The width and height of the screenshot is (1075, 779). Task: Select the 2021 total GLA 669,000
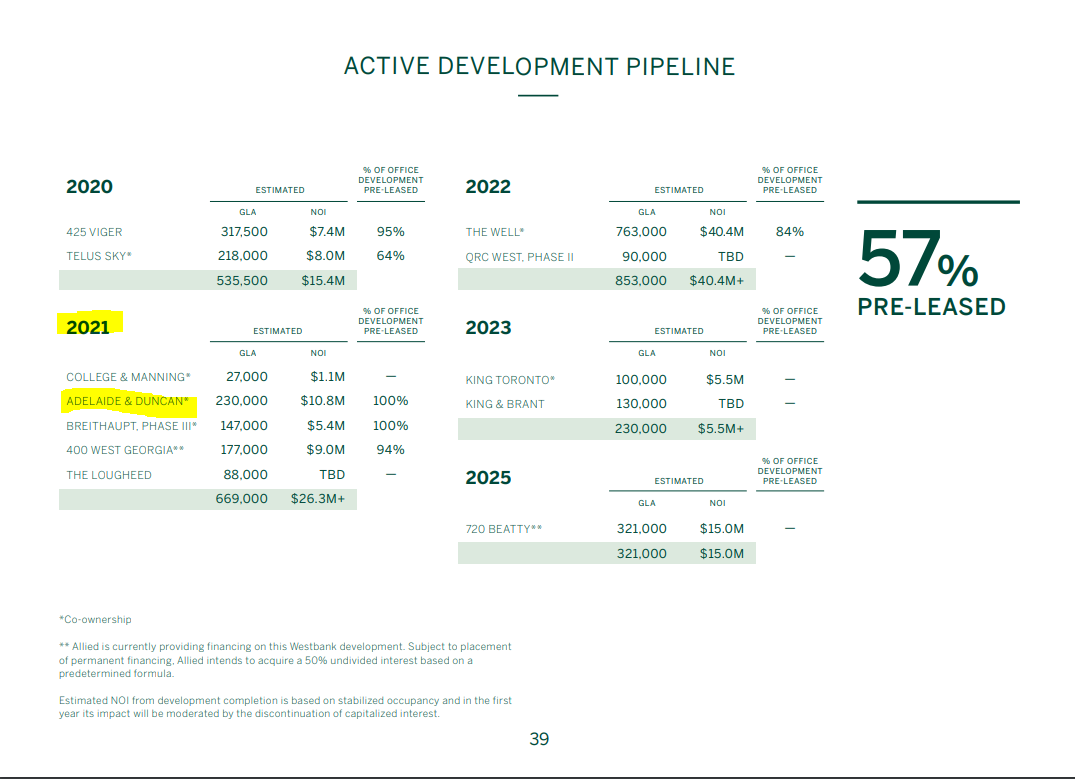[x=241, y=499]
